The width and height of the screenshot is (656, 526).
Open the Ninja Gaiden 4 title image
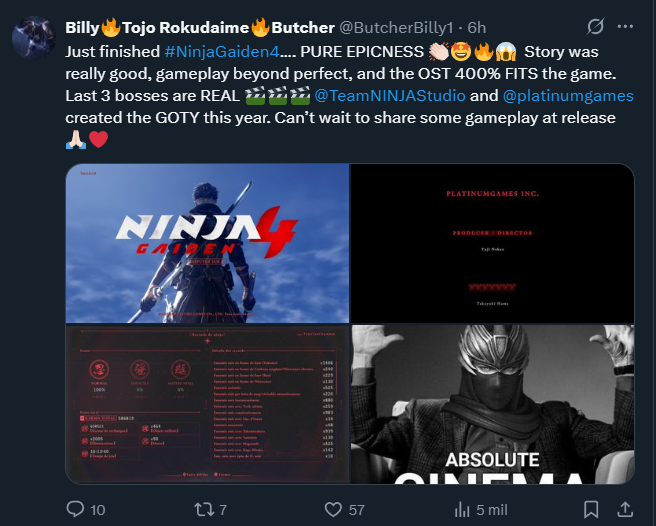pyautogui.click(x=208, y=243)
